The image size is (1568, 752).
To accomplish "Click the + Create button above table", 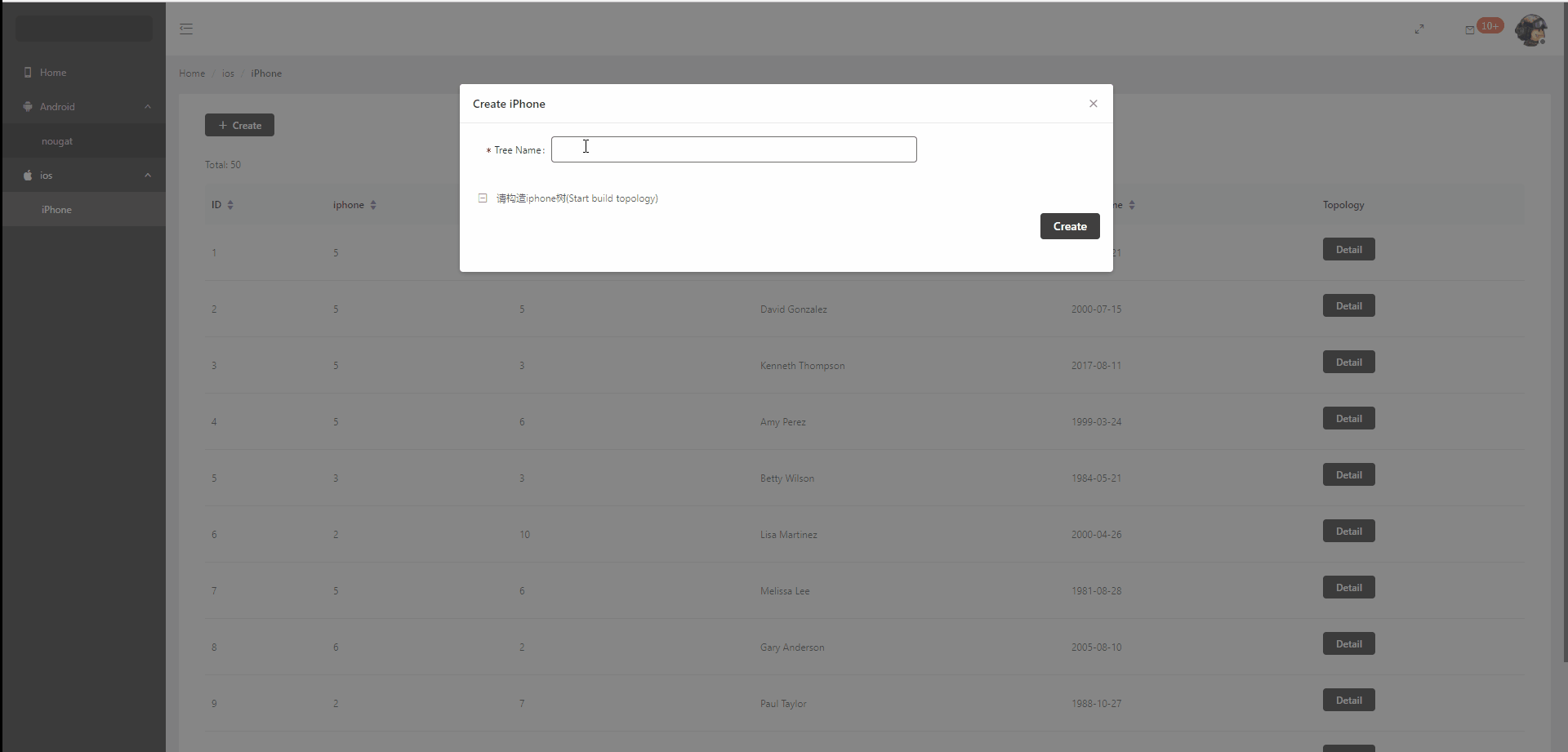I will tap(239, 125).
